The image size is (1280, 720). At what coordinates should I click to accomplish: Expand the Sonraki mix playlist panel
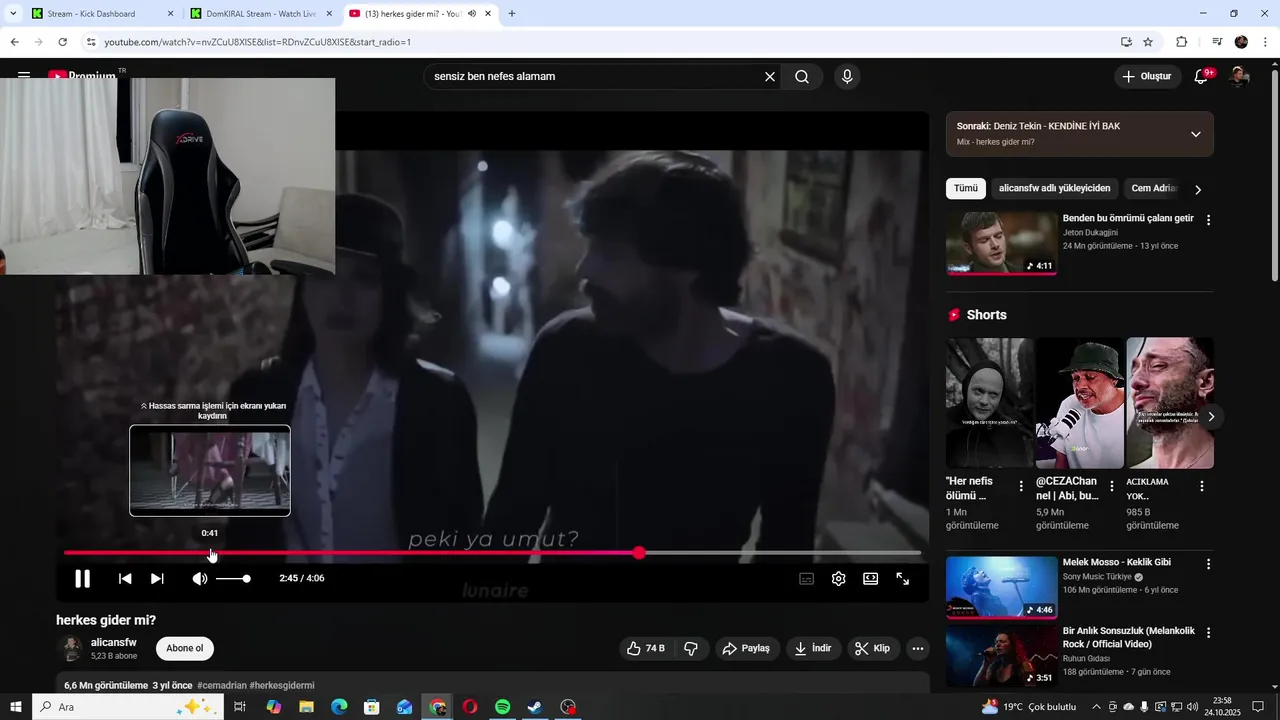1195,134
